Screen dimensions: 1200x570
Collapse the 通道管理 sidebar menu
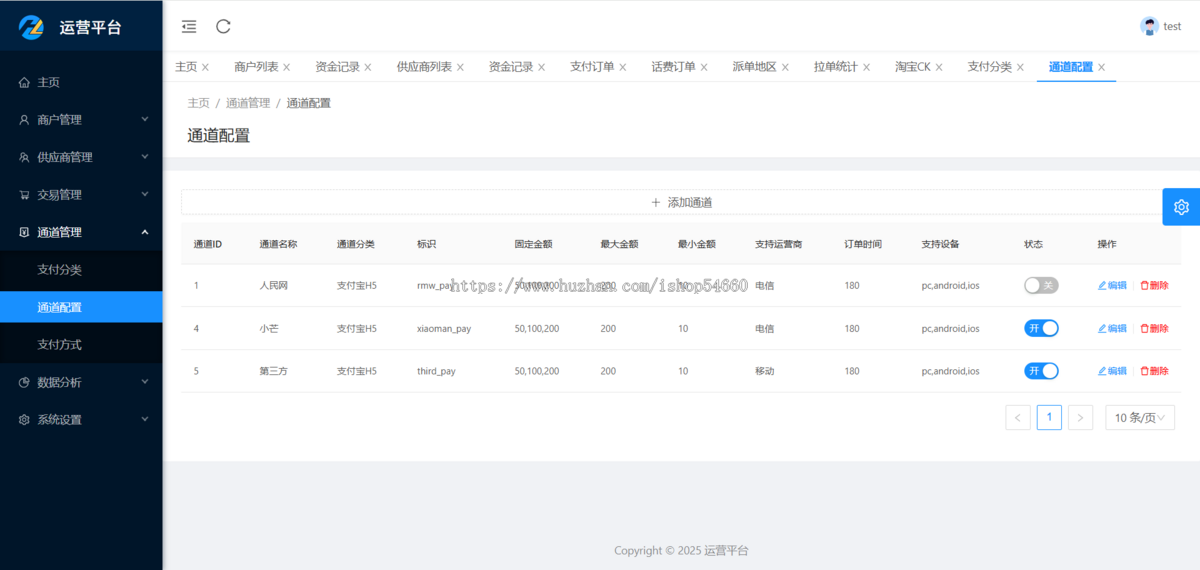pos(81,232)
